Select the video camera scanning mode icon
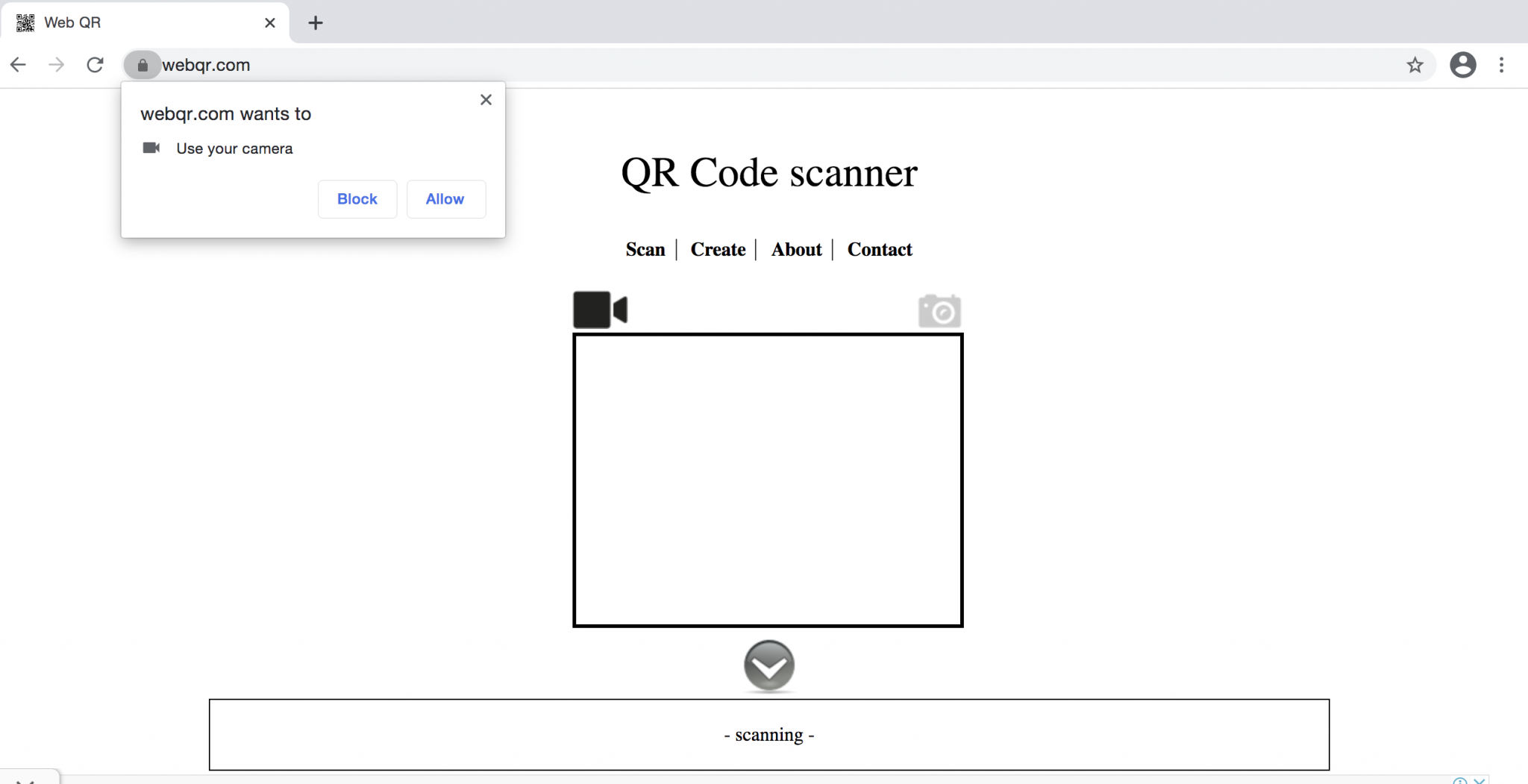 (599, 309)
